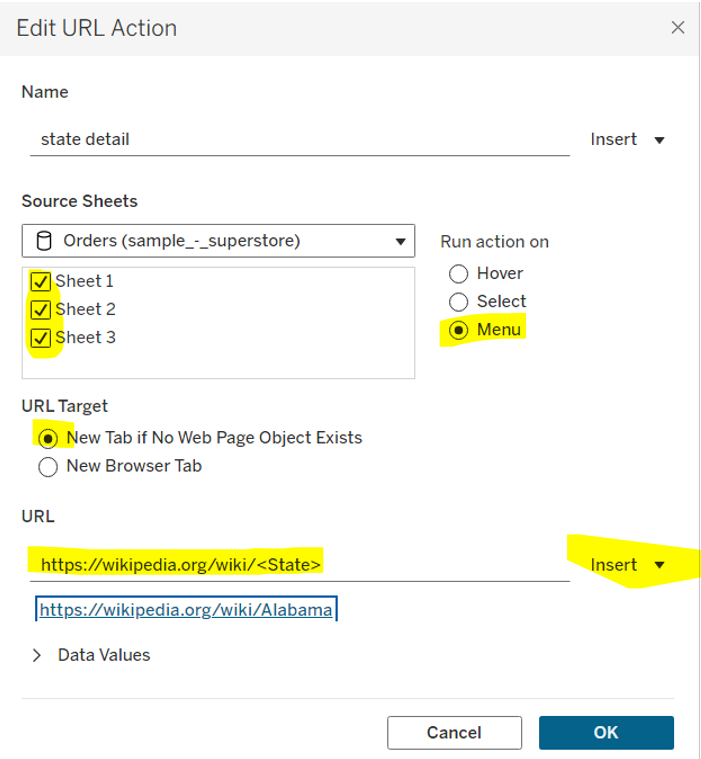The height and width of the screenshot is (759, 701).
Task: Click the URL field with wikipedia address
Action: point(298,565)
